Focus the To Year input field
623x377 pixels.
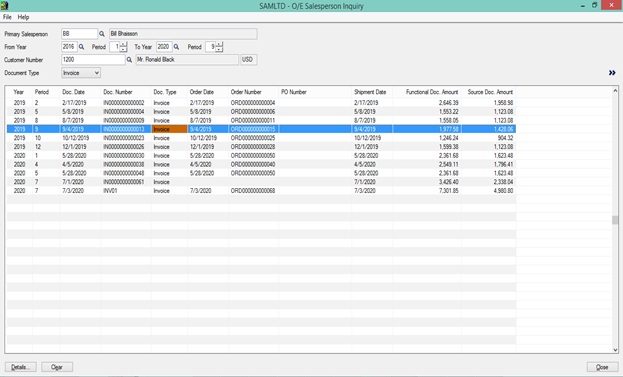pos(164,47)
